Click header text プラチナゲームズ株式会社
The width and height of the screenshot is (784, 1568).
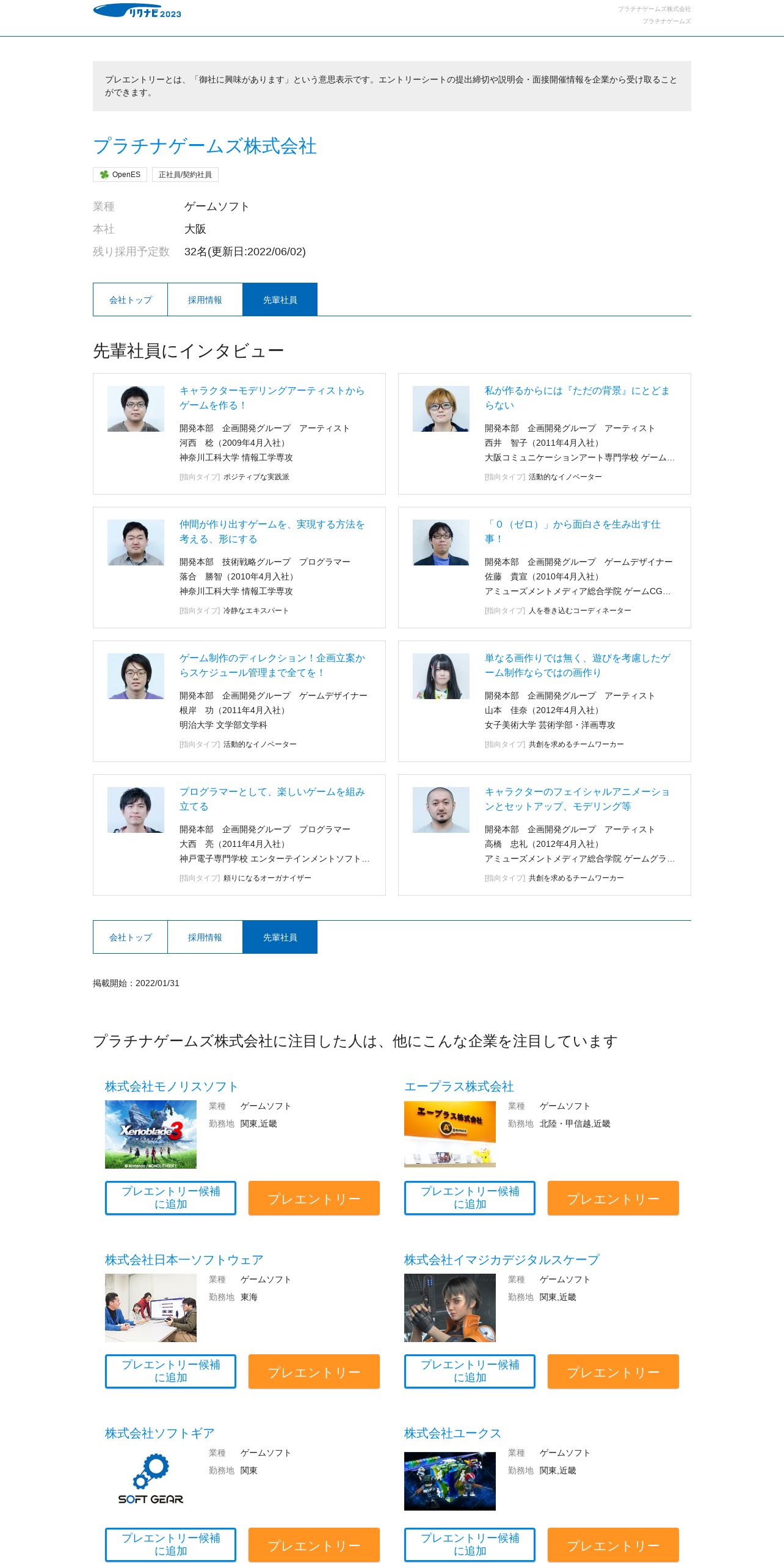654,9
